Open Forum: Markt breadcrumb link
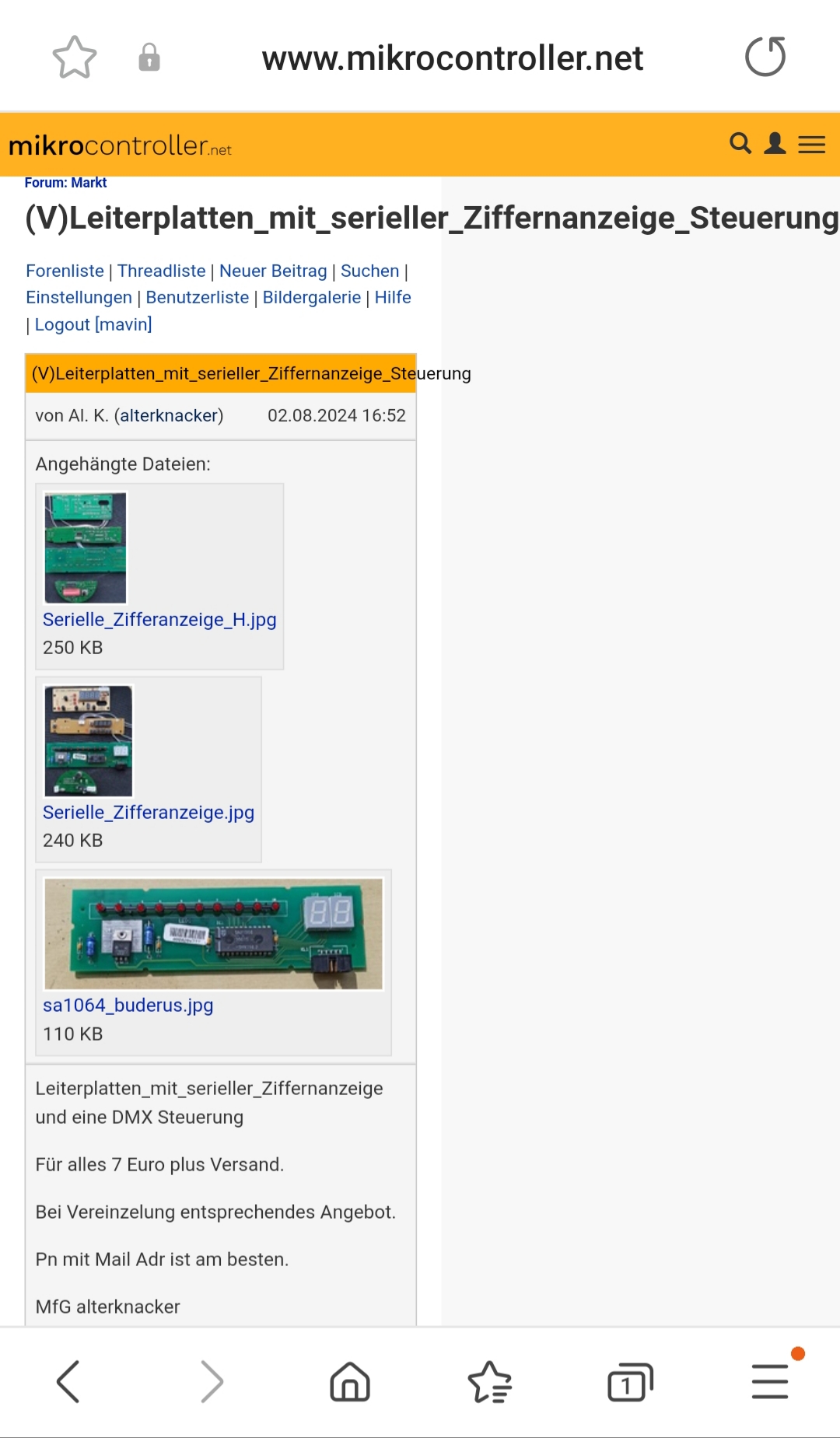840x1438 pixels. pyautogui.click(x=65, y=183)
